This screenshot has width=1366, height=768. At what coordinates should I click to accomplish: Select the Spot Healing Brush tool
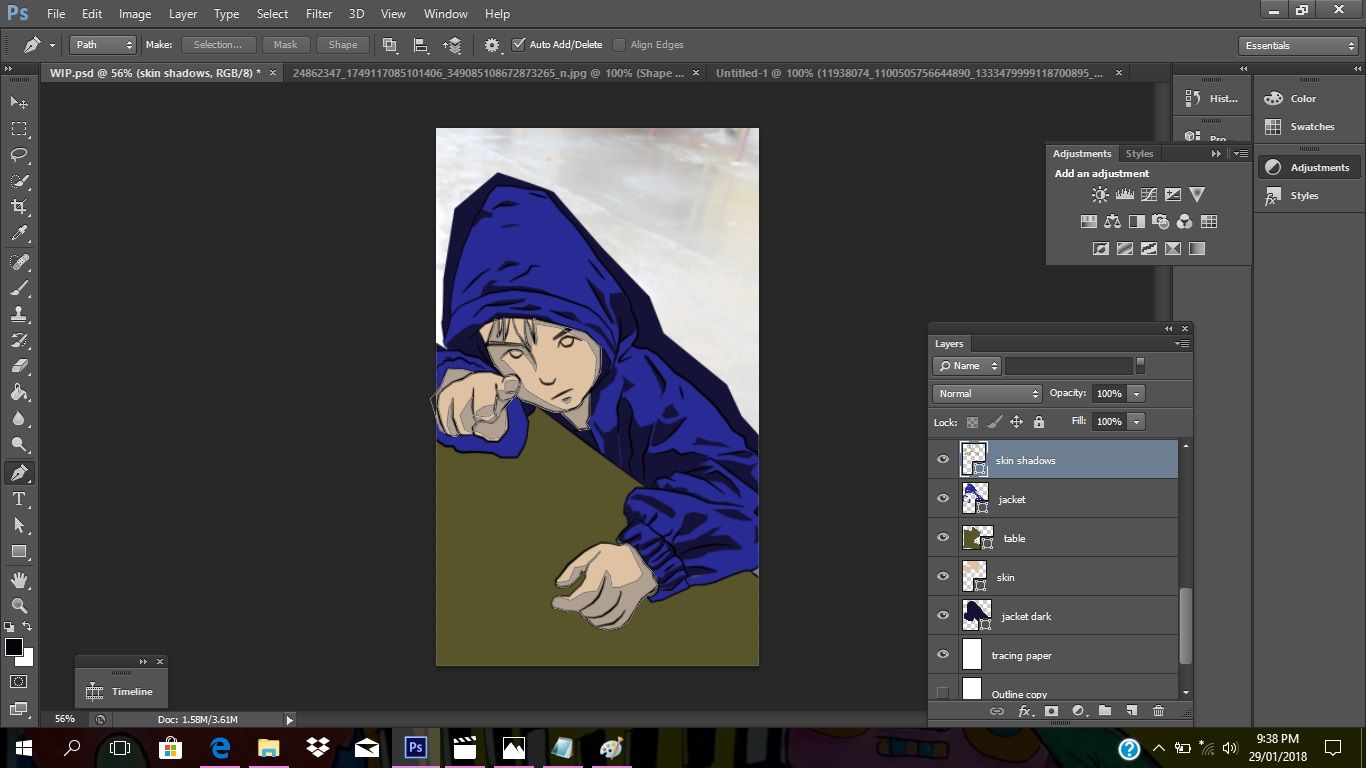19,262
